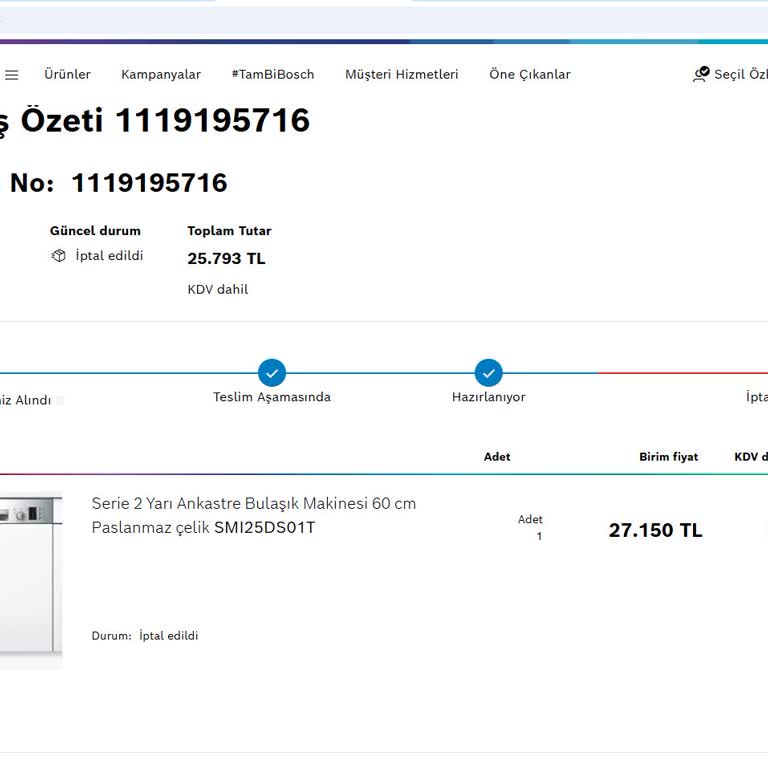Click the Hazırlanıyor step label
The image size is (768, 768).
pos(488,397)
